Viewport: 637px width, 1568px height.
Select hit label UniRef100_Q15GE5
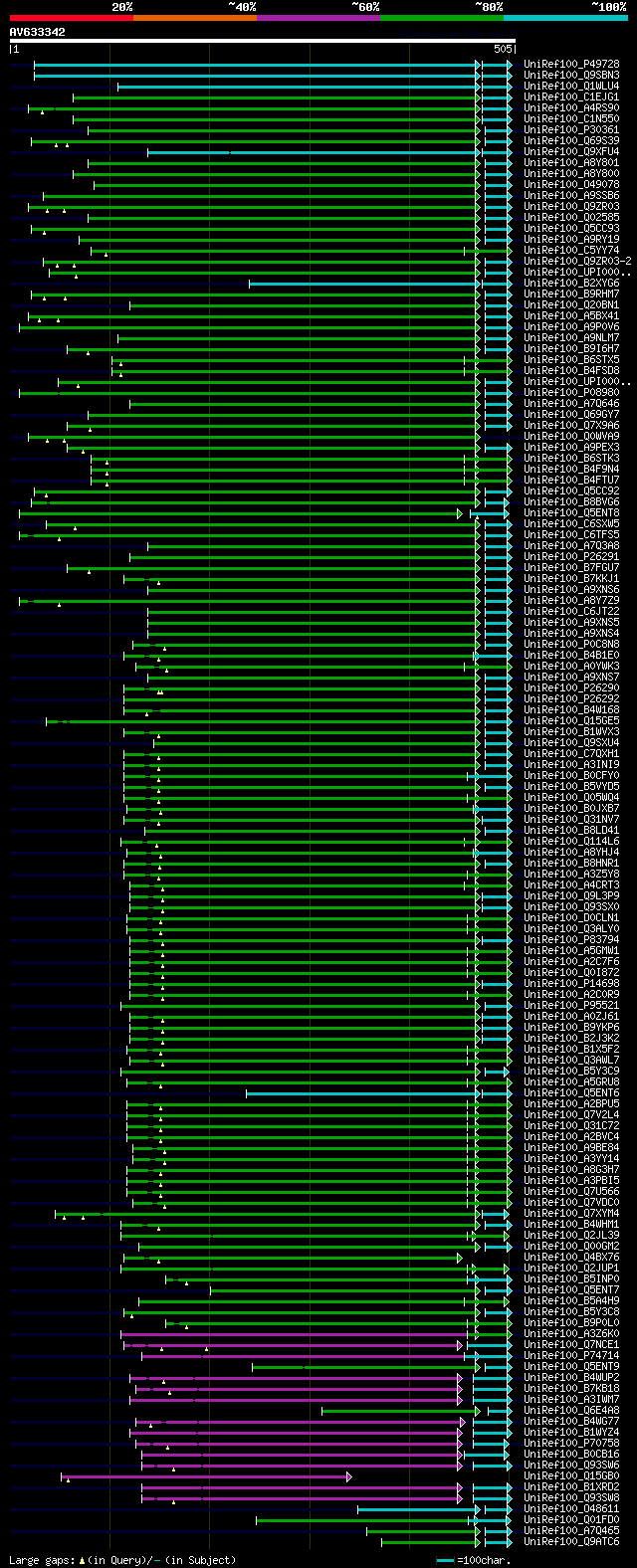click(x=571, y=721)
